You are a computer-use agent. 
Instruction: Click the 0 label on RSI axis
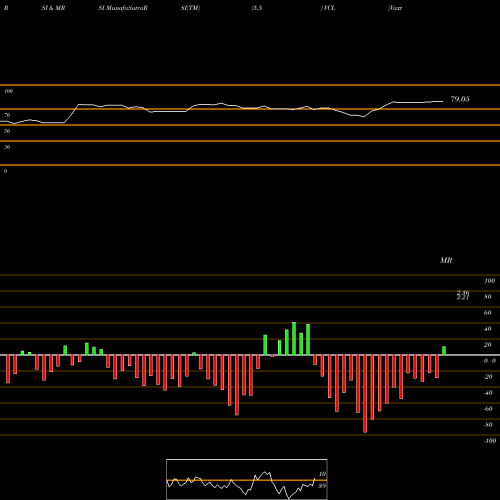click(5, 171)
